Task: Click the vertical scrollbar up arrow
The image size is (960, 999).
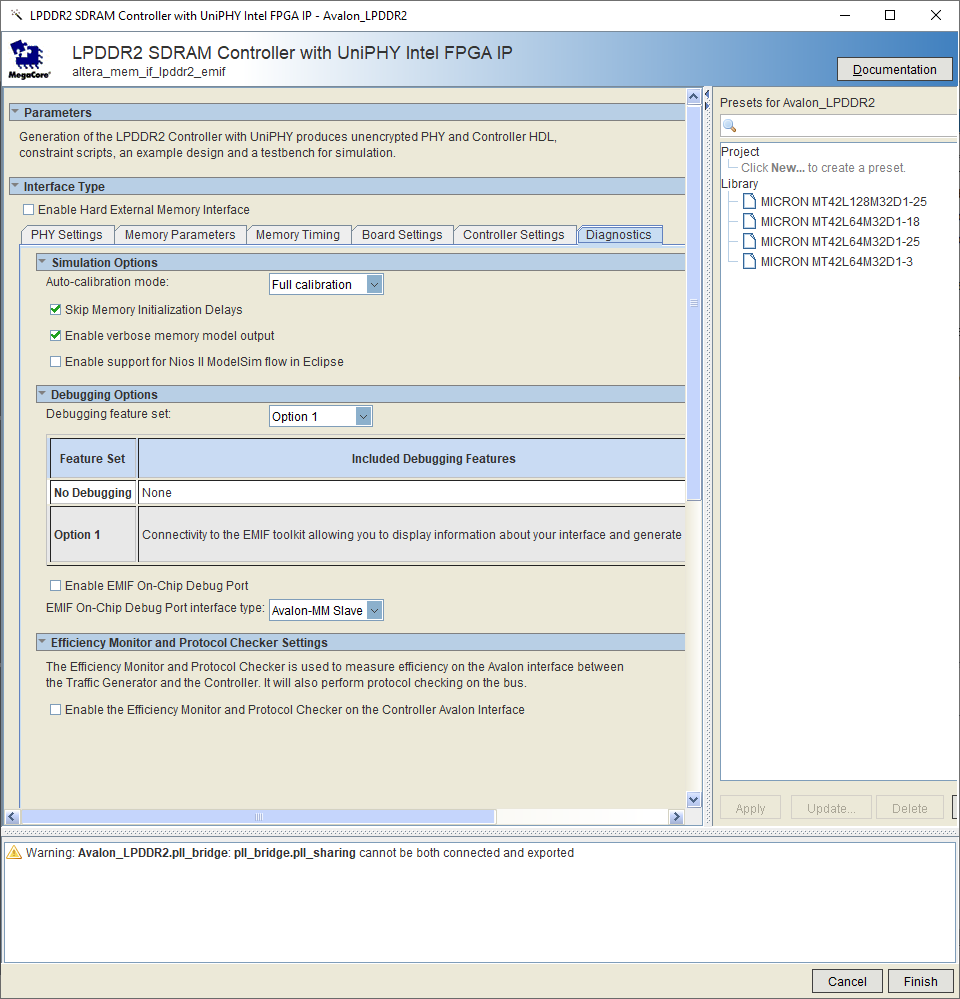Action: [694, 97]
